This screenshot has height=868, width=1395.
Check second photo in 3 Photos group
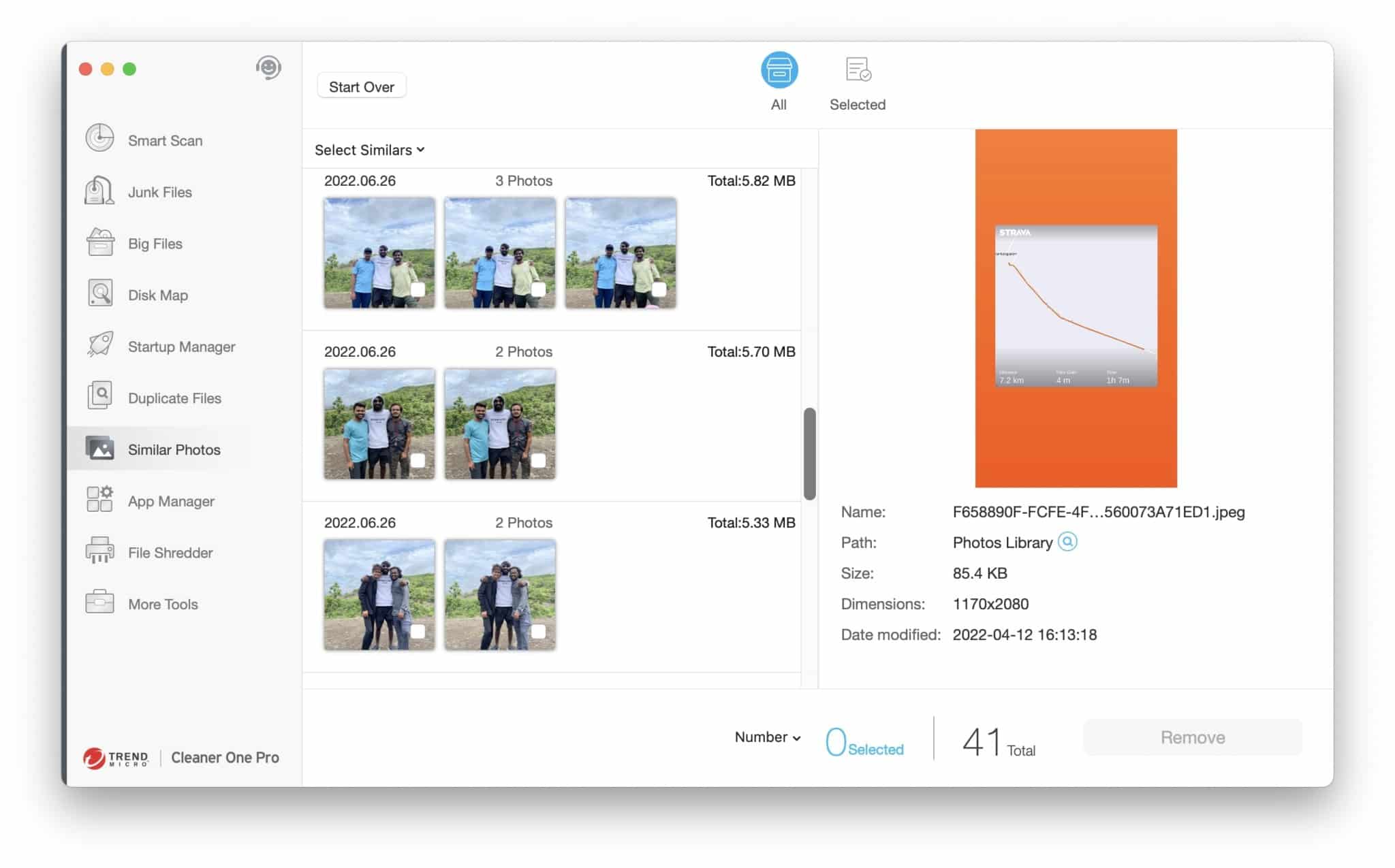[538, 289]
